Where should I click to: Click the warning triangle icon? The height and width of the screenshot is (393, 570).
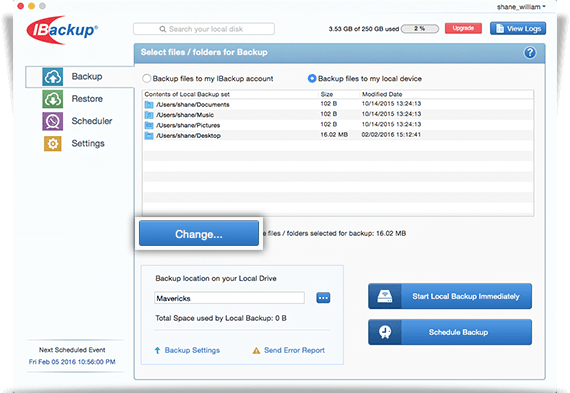pos(256,350)
